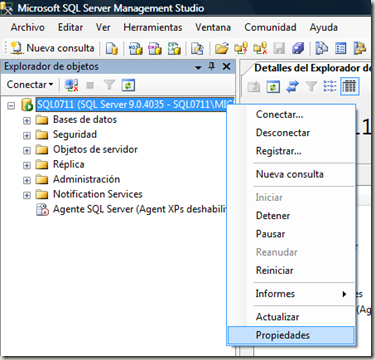Open the Ayuda menu
The width and height of the screenshot is (375, 360).
click(x=324, y=27)
